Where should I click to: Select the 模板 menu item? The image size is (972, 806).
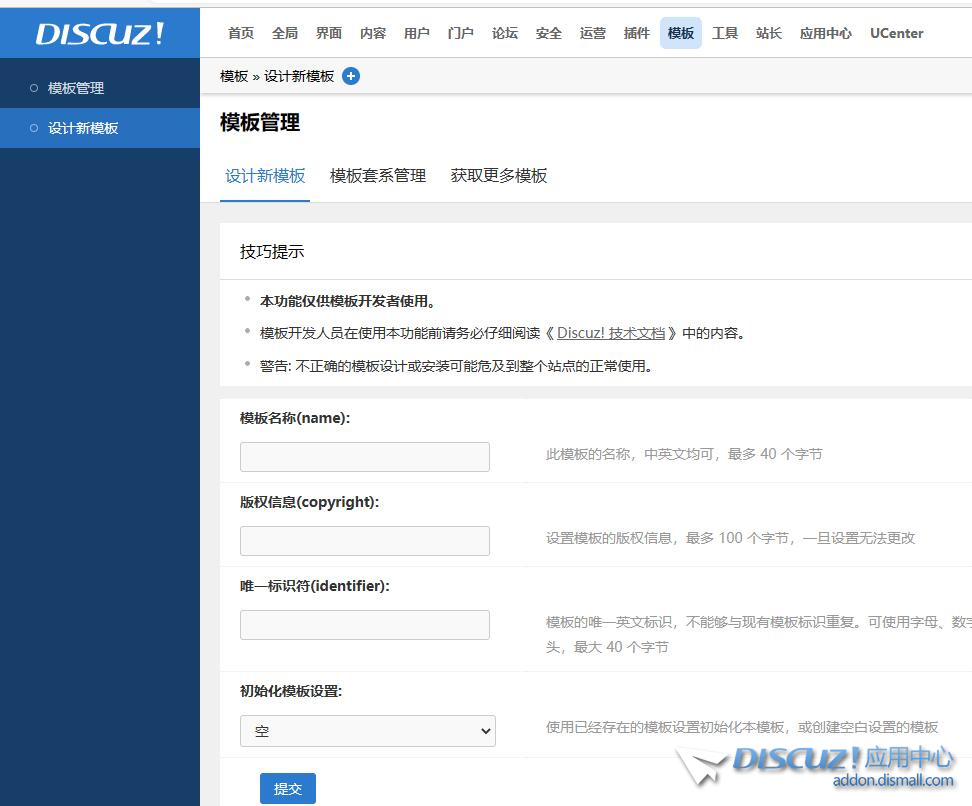click(x=681, y=33)
